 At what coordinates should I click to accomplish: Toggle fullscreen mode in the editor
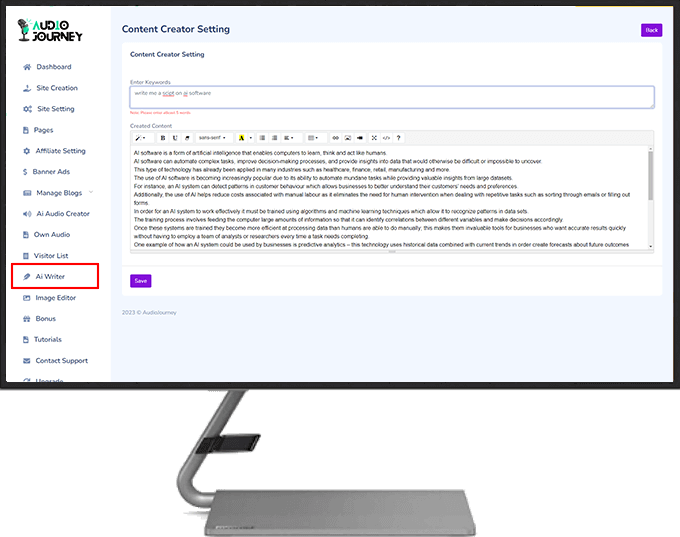point(374,138)
